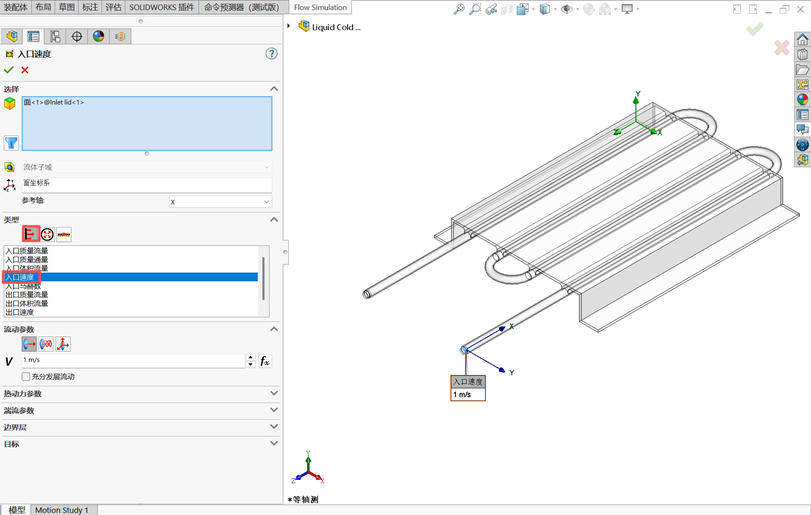Screen dimensions: 811x515
Task: Select the pressure openings type icon
Action: pos(47,234)
